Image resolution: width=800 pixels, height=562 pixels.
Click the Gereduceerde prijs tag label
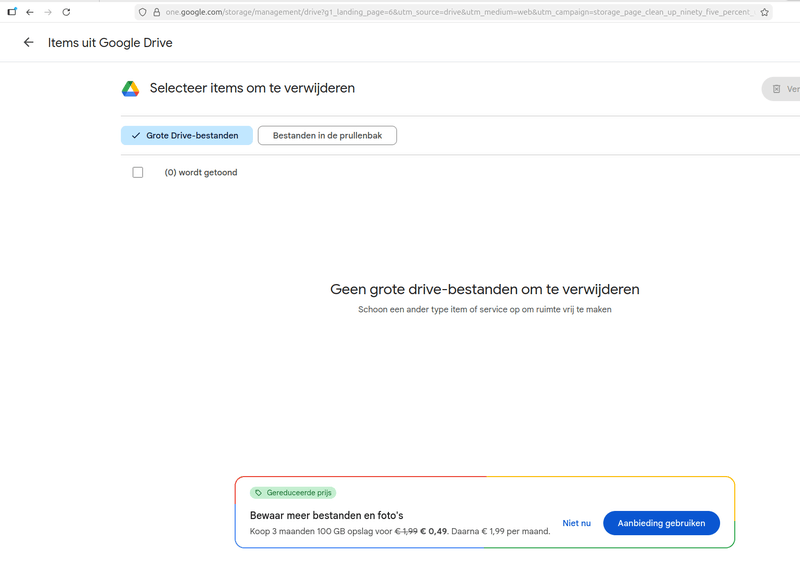click(x=293, y=493)
